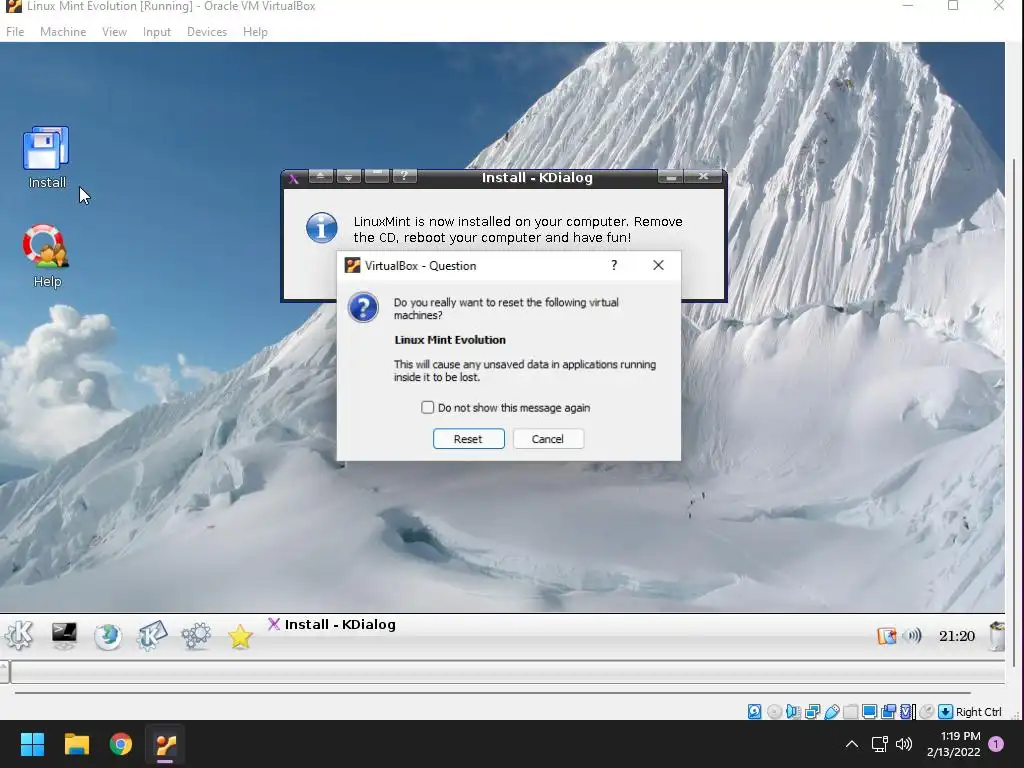
Task: Select Install - KDialog taskbar entry
Action: tap(332, 625)
